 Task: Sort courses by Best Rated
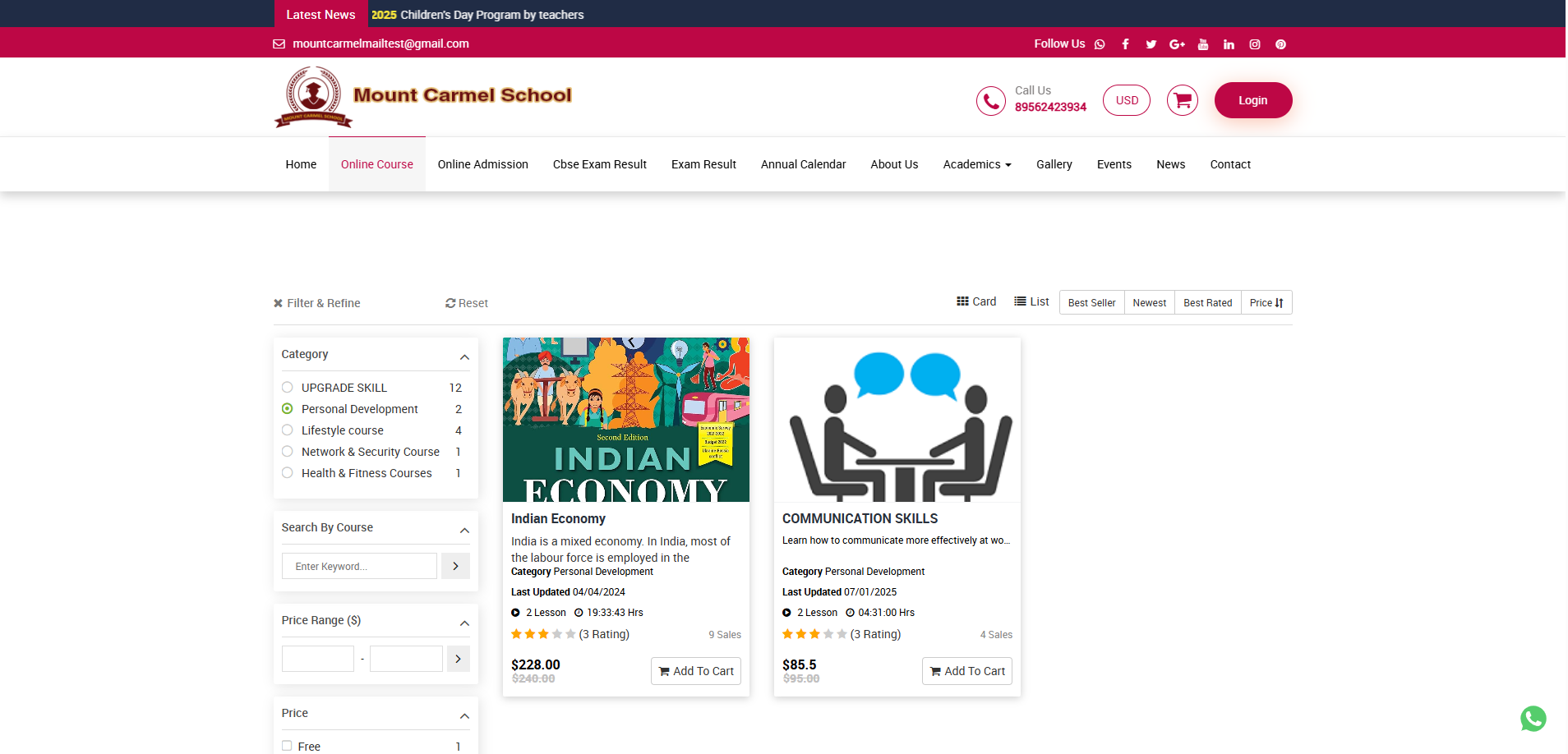(x=1207, y=303)
